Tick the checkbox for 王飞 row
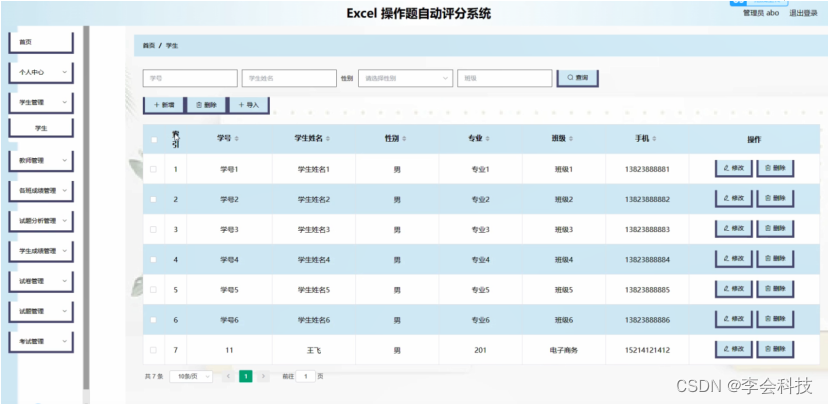Screen dimensions: 828x404 (154, 350)
